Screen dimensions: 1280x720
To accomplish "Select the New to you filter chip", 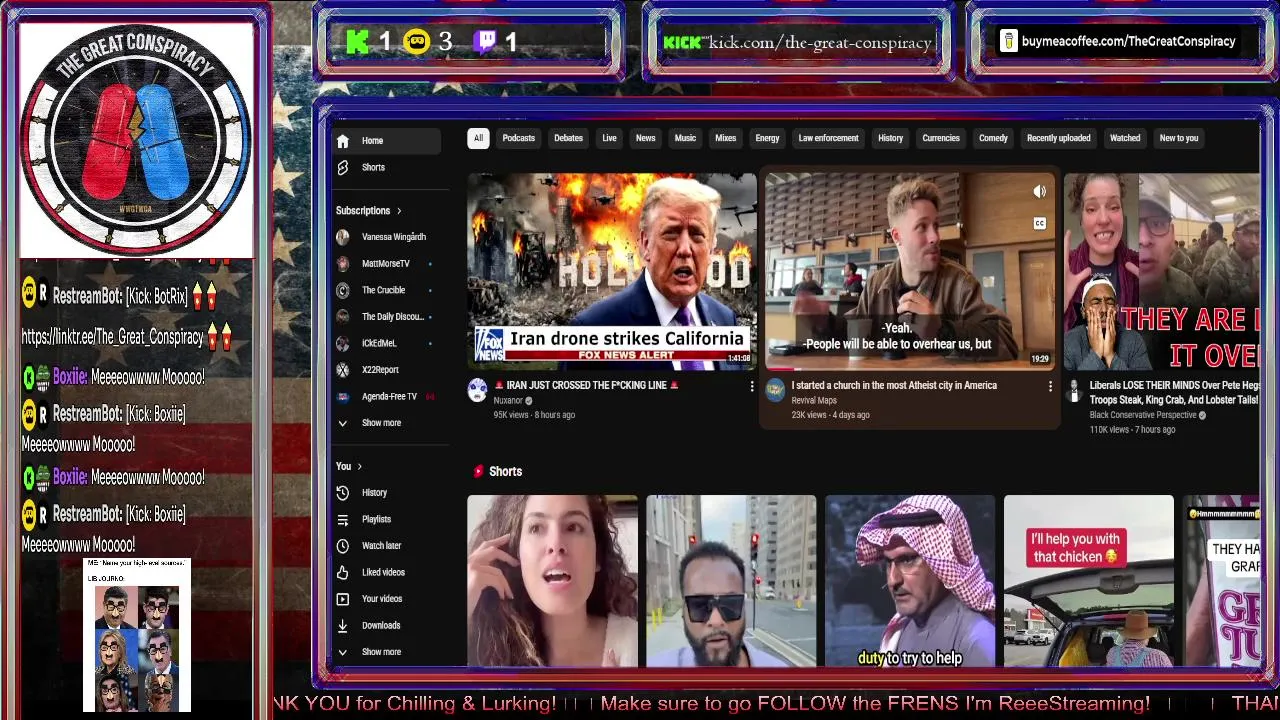I will click(x=1178, y=138).
